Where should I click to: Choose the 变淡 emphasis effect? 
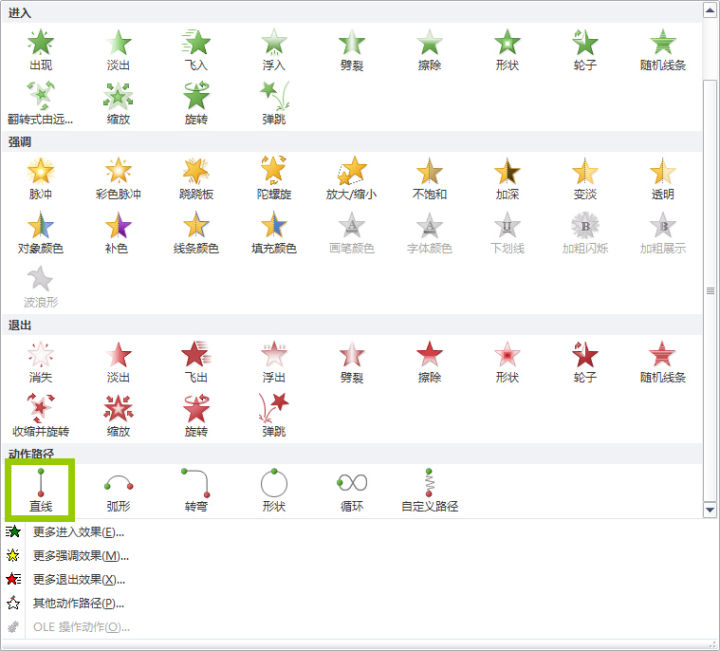coord(585,179)
